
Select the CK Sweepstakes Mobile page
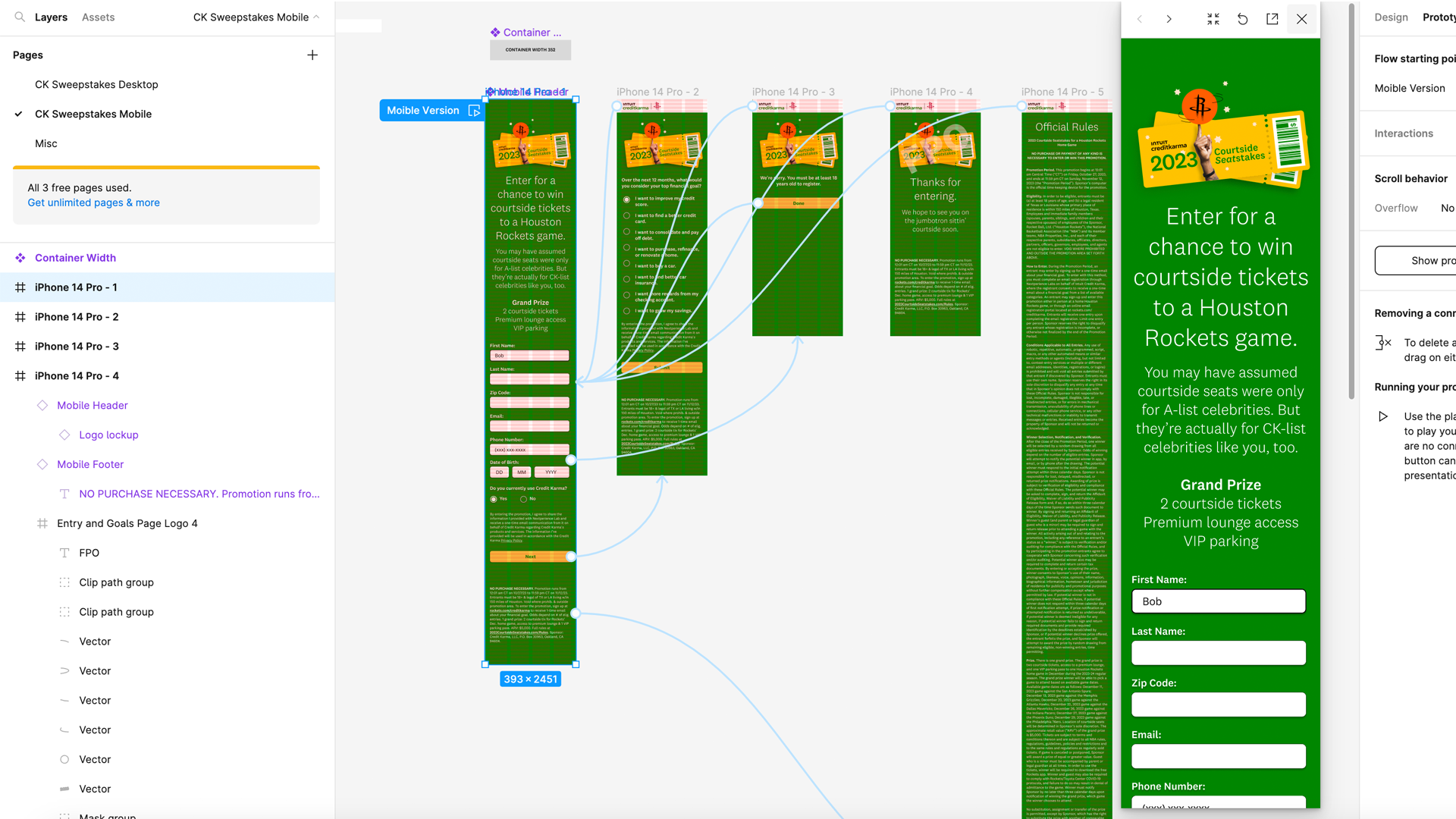(93, 114)
